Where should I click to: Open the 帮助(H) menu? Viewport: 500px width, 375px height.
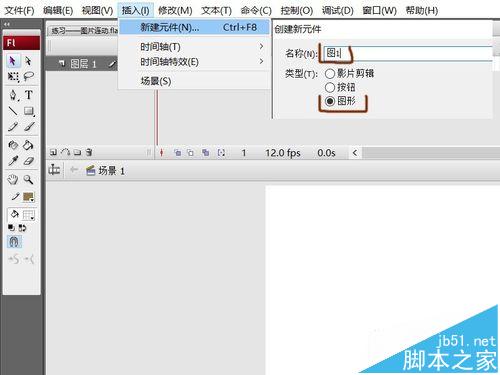tap(422, 10)
